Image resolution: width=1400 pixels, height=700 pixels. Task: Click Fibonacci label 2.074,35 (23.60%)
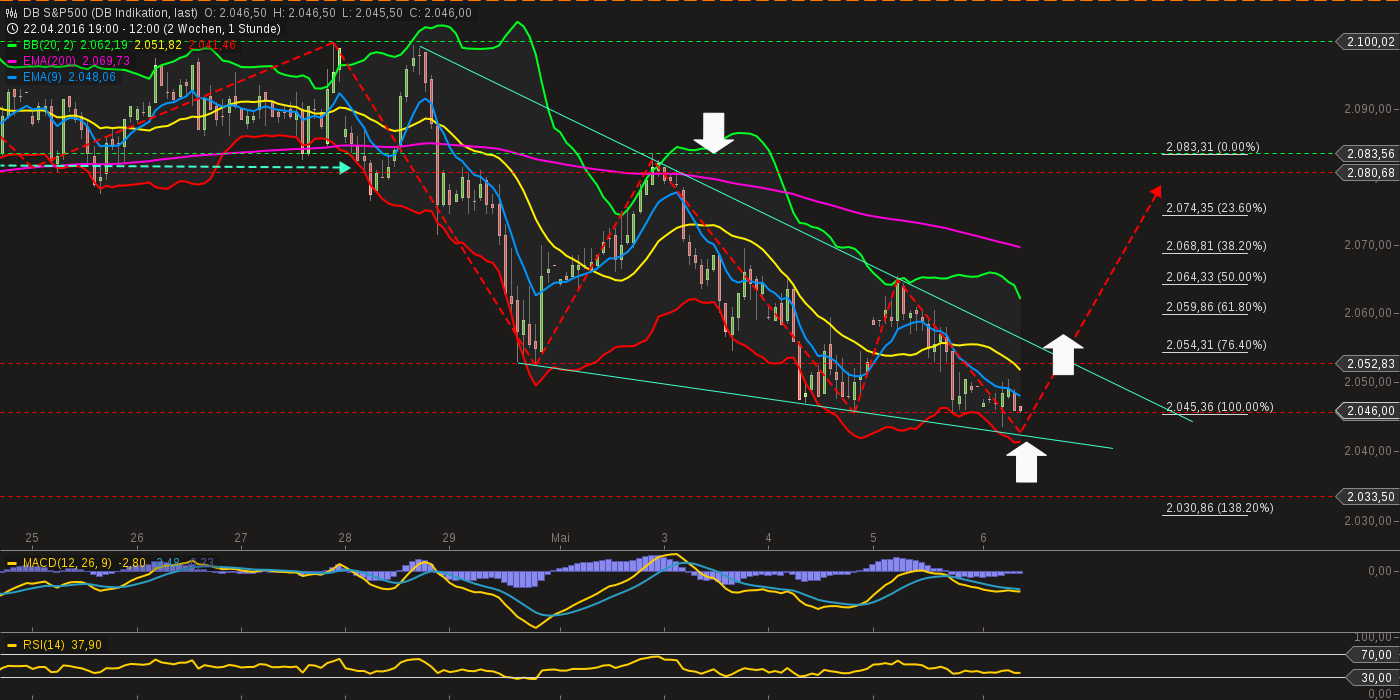pos(1216,208)
